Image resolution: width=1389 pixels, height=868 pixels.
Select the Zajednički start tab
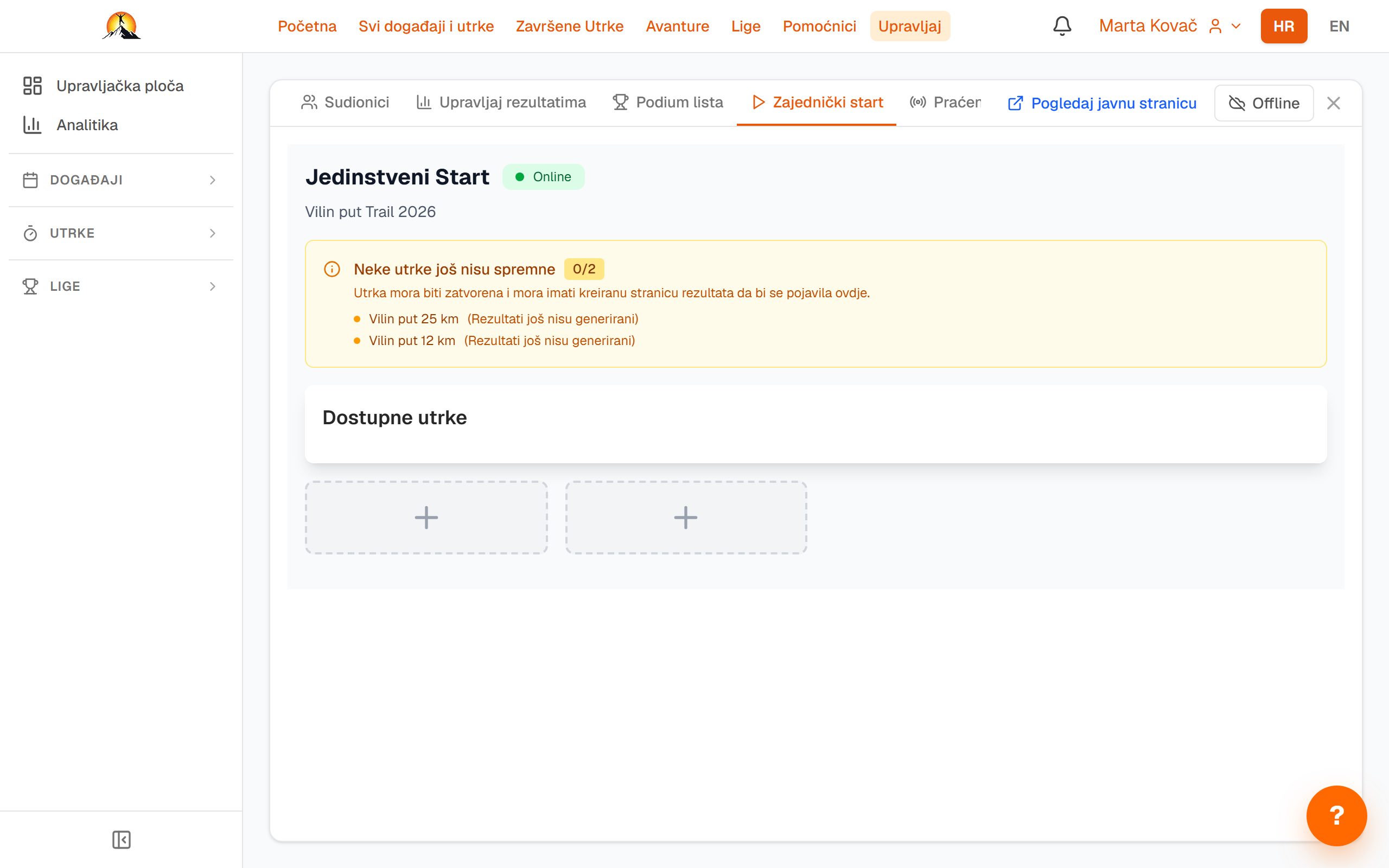pyautogui.click(x=817, y=103)
